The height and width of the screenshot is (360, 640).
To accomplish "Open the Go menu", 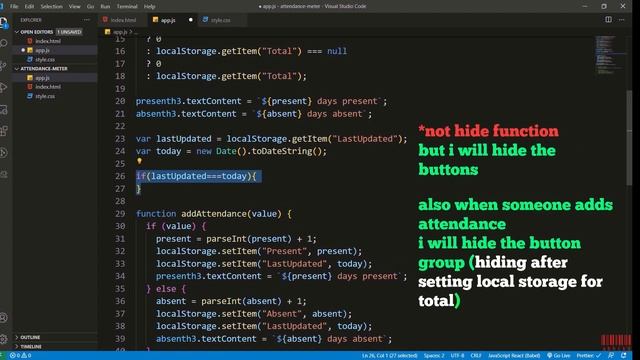I will pos(90,6).
